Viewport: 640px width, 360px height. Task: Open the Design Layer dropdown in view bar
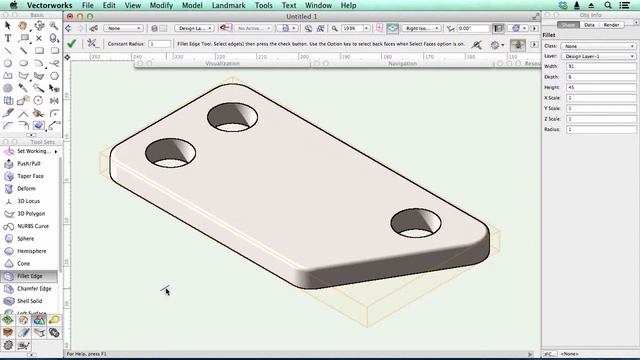click(194, 28)
